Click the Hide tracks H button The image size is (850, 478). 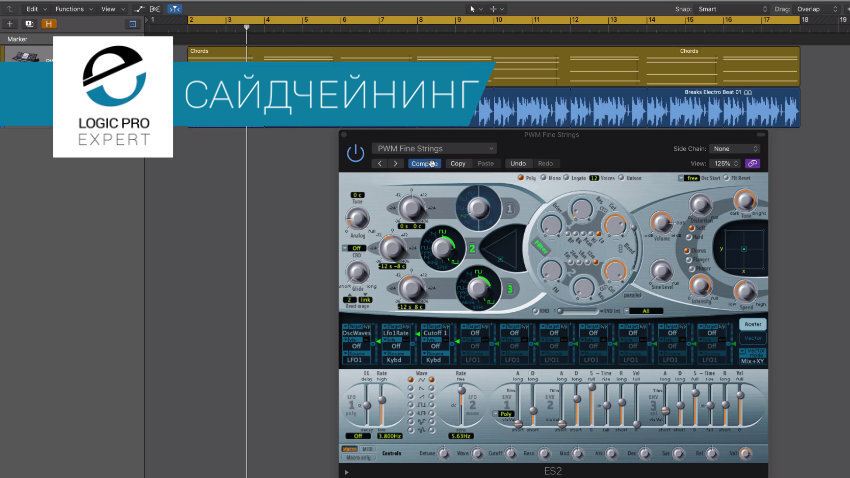[x=49, y=24]
